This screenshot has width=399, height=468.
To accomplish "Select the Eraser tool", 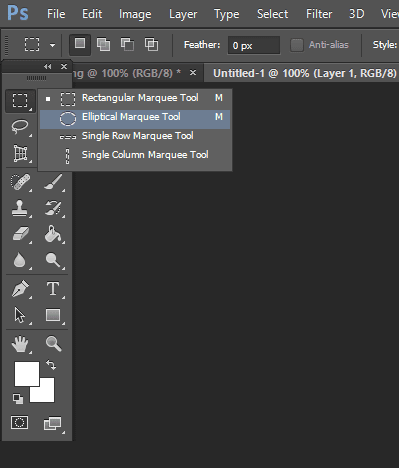I will pos(20,234).
